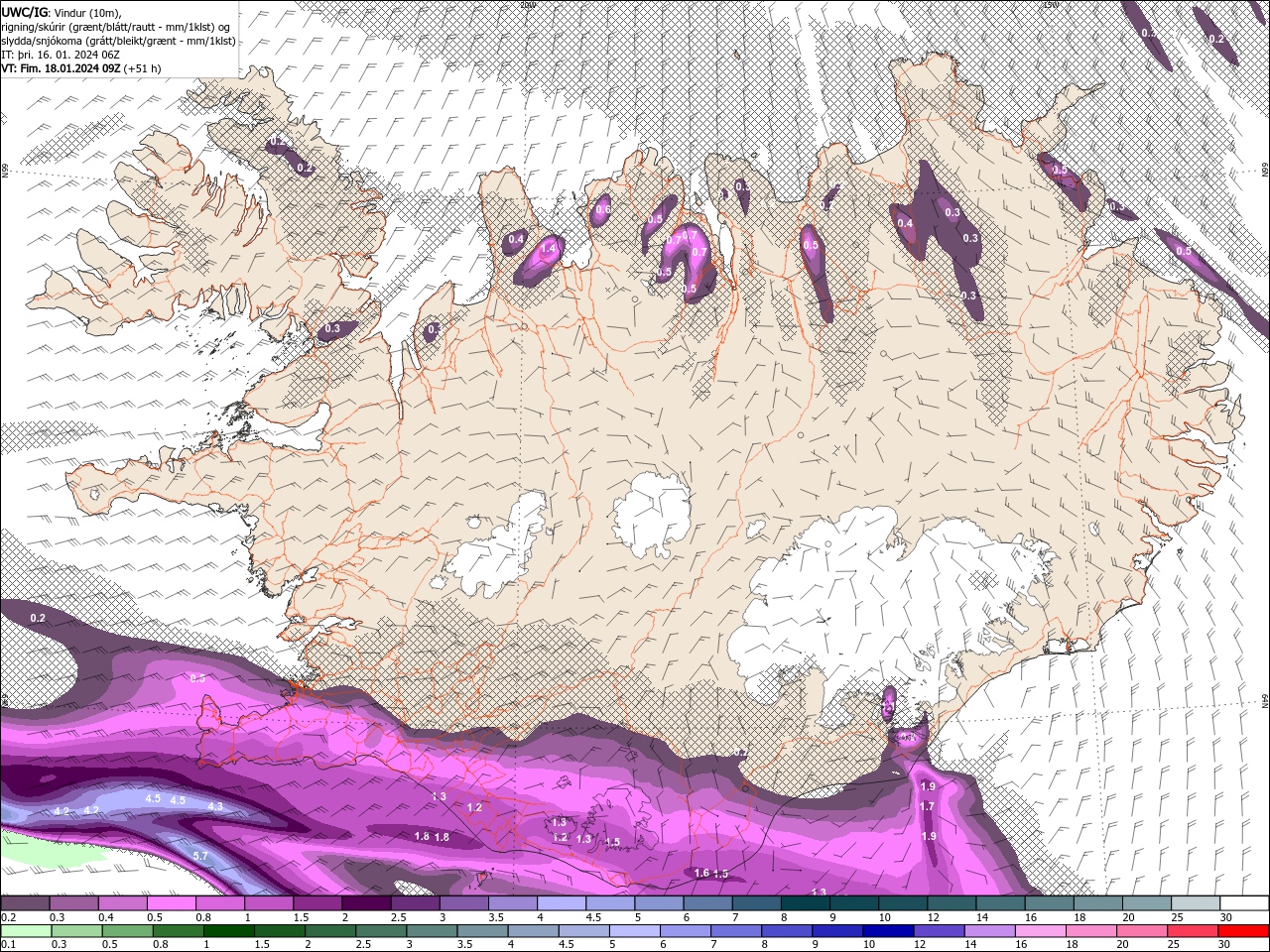The image size is (1270, 952).
Task: Click the '4.5' label under the upper legend
Action: coord(593,917)
